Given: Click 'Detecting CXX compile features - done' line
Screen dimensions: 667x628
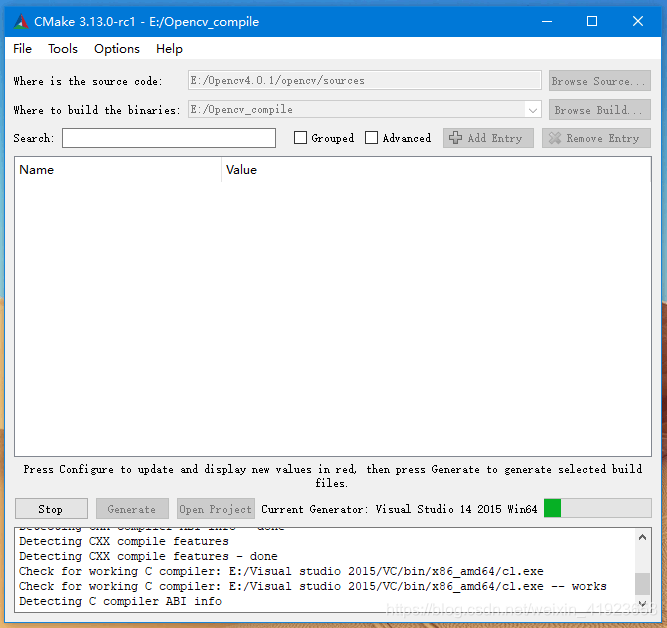Looking at the screenshot, I should (148, 556).
